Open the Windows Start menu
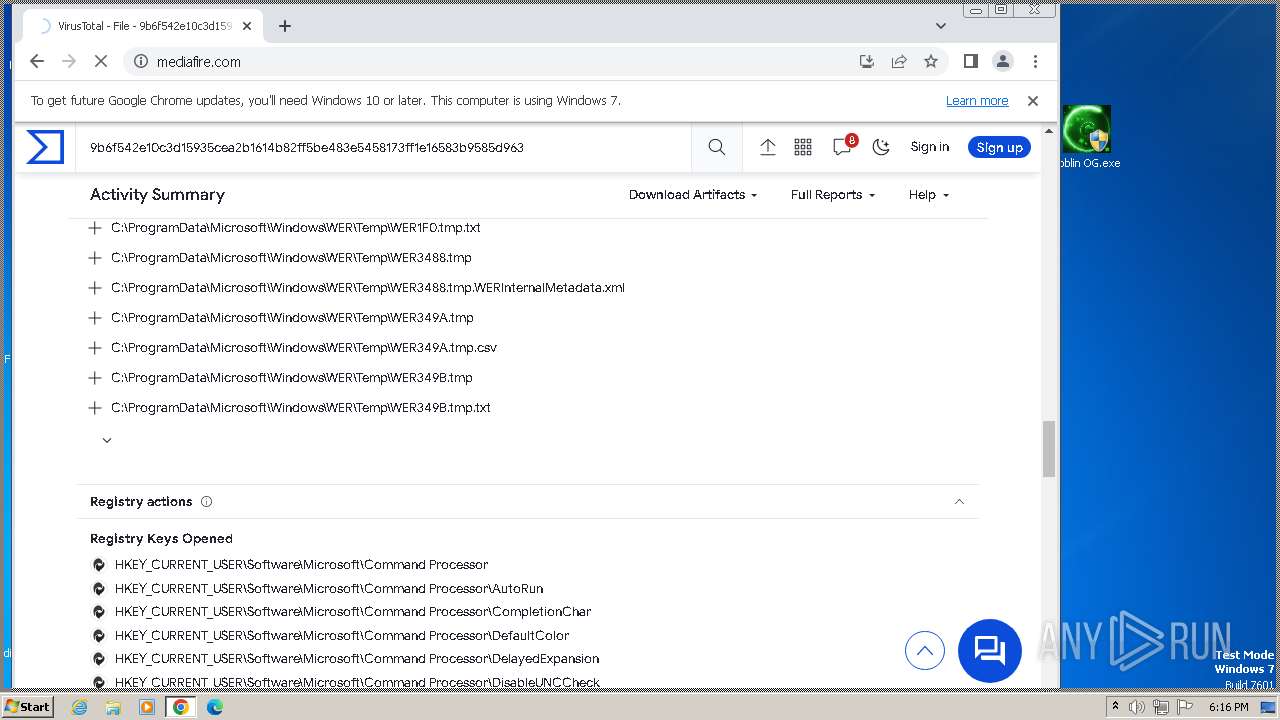Viewport: 1280px width, 720px height. pos(28,707)
